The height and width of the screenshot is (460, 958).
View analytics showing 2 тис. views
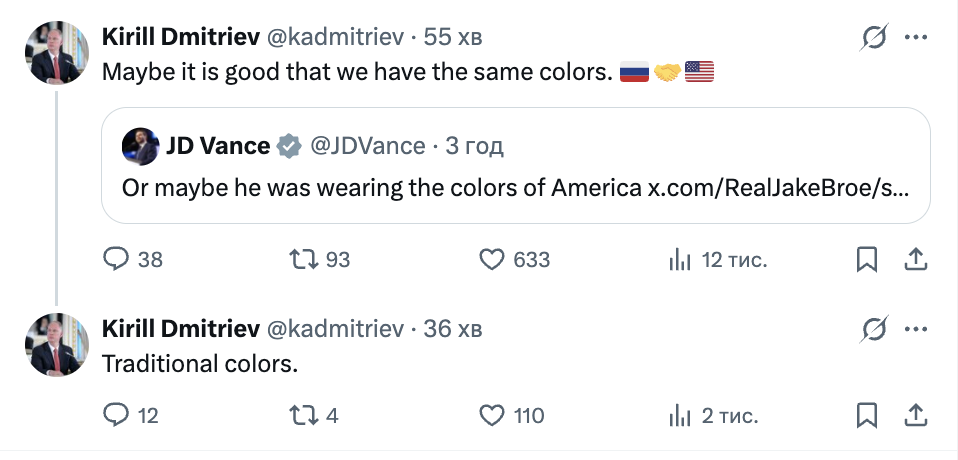(680, 414)
